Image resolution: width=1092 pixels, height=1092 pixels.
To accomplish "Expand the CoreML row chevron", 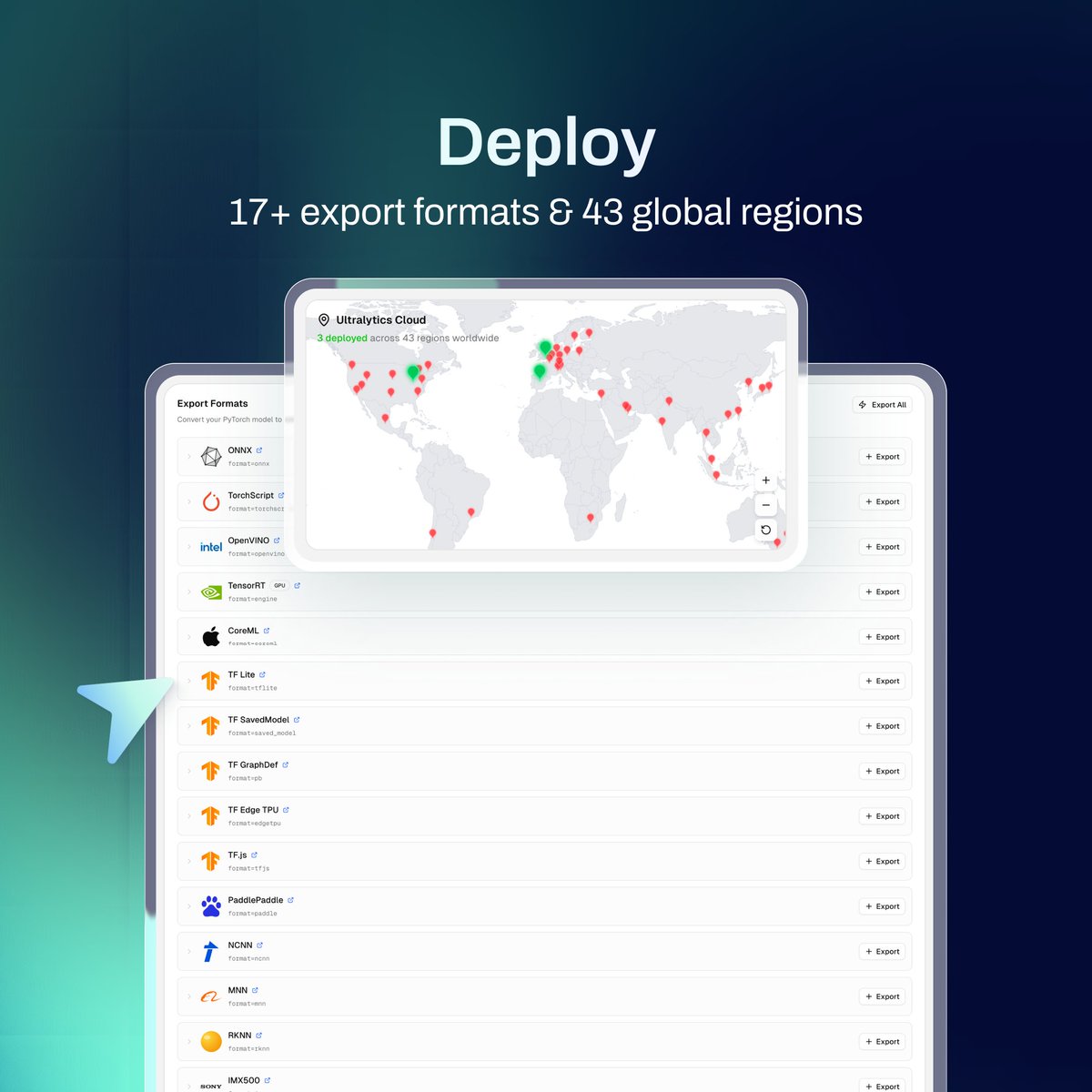I will (x=189, y=637).
